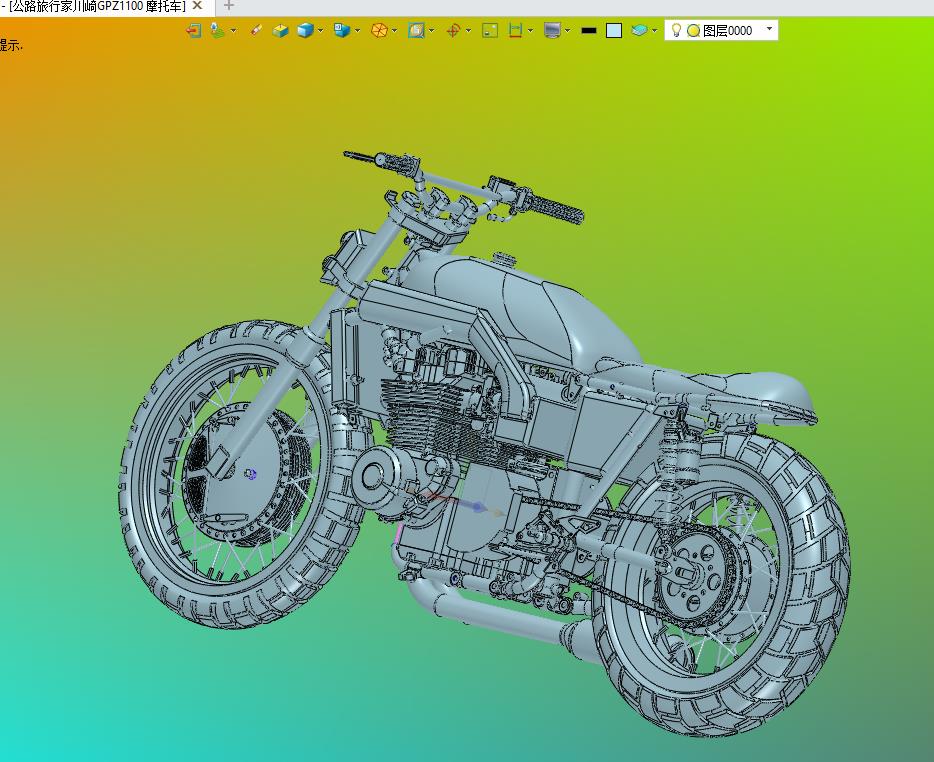The height and width of the screenshot is (762, 934).
Task: Click the dimension measure icon
Action: pyautogui.click(x=515, y=30)
